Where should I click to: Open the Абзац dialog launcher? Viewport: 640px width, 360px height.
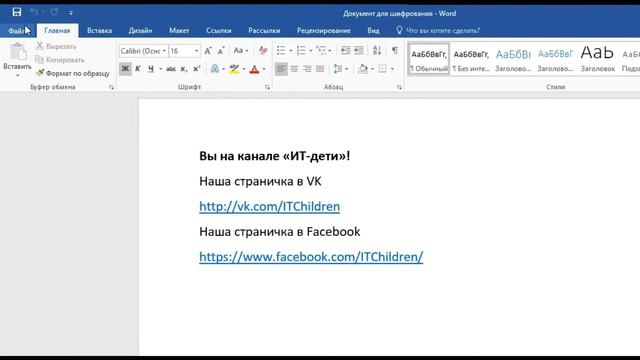pyautogui.click(x=399, y=87)
